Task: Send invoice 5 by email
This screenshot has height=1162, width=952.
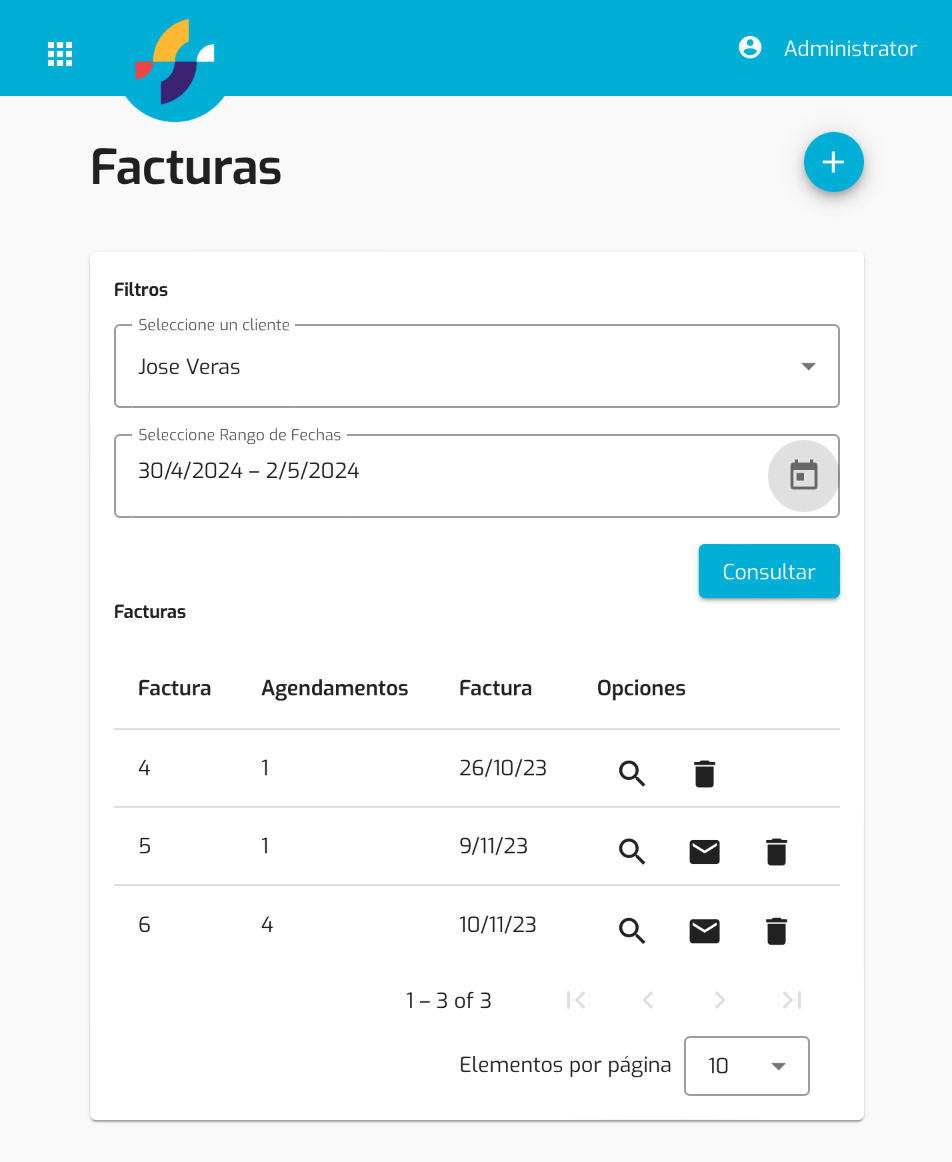Action: [705, 851]
